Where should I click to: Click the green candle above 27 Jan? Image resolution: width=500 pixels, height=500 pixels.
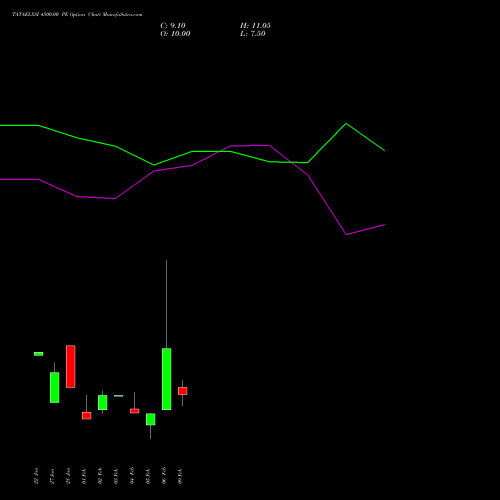pos(55,387)
